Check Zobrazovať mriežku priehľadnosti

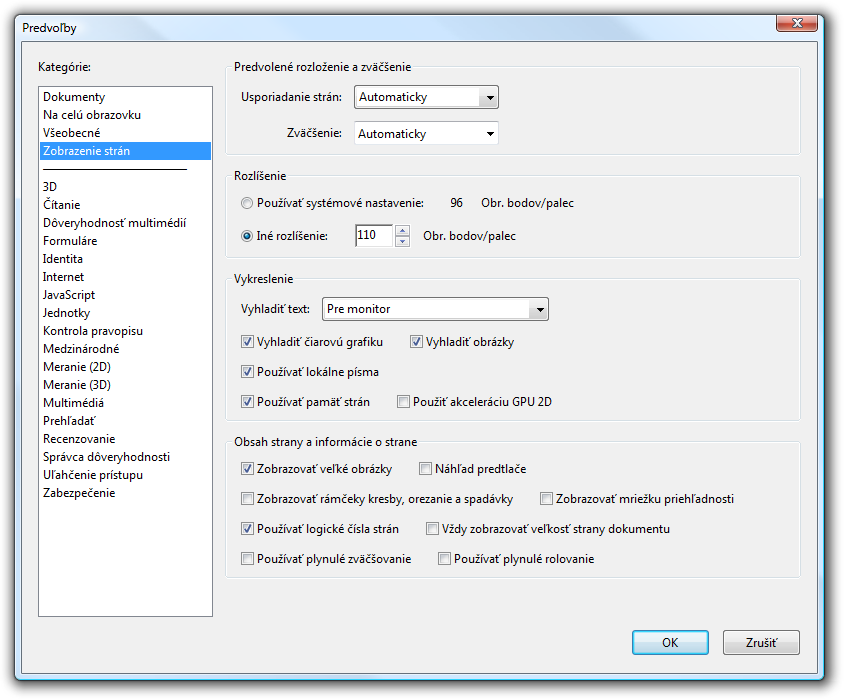click(546, 498)
